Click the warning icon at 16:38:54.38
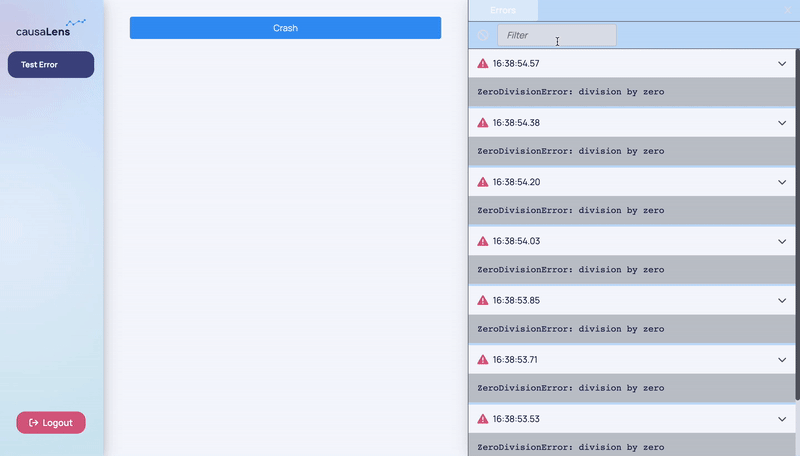 coord(483,122)
